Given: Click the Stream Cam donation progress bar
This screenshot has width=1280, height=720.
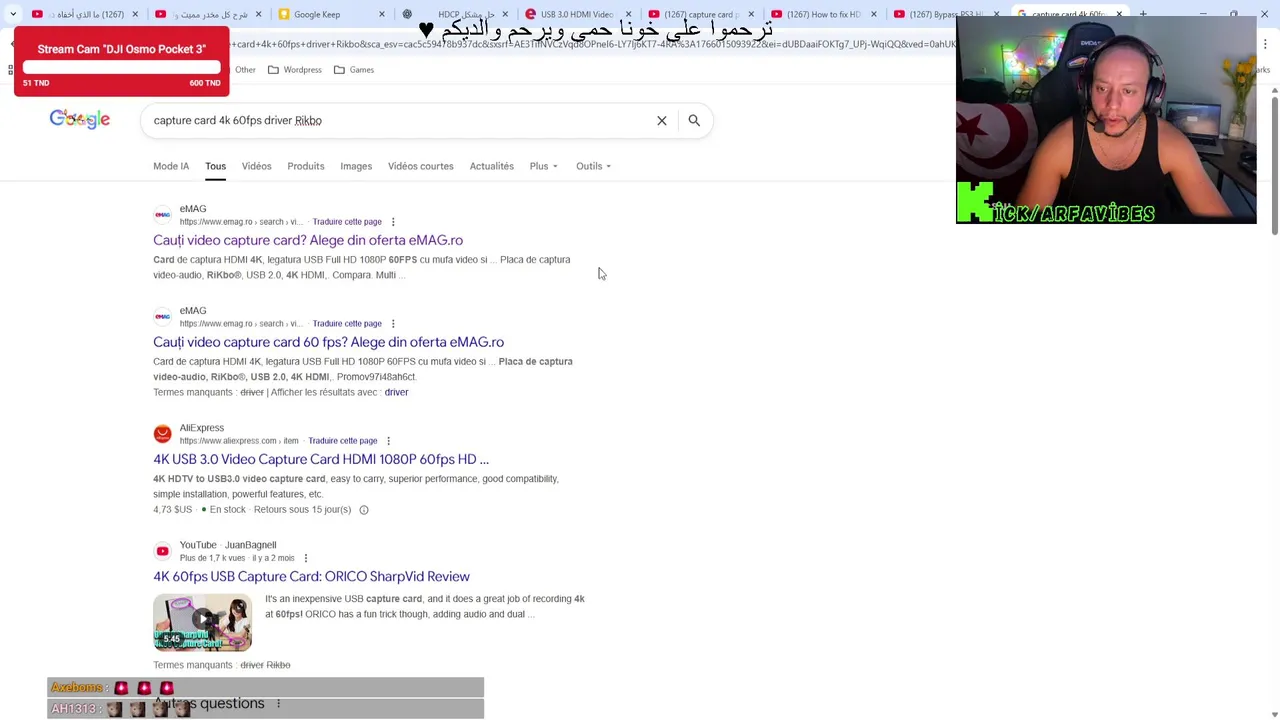Looking at the screenshot, I should [122, 68].
